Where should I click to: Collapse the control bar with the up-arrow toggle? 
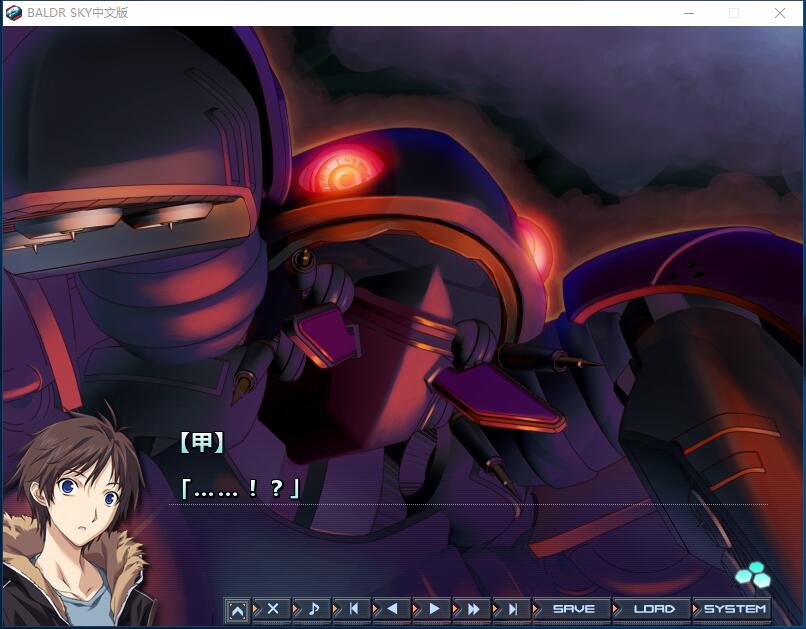tap(238, 608)
